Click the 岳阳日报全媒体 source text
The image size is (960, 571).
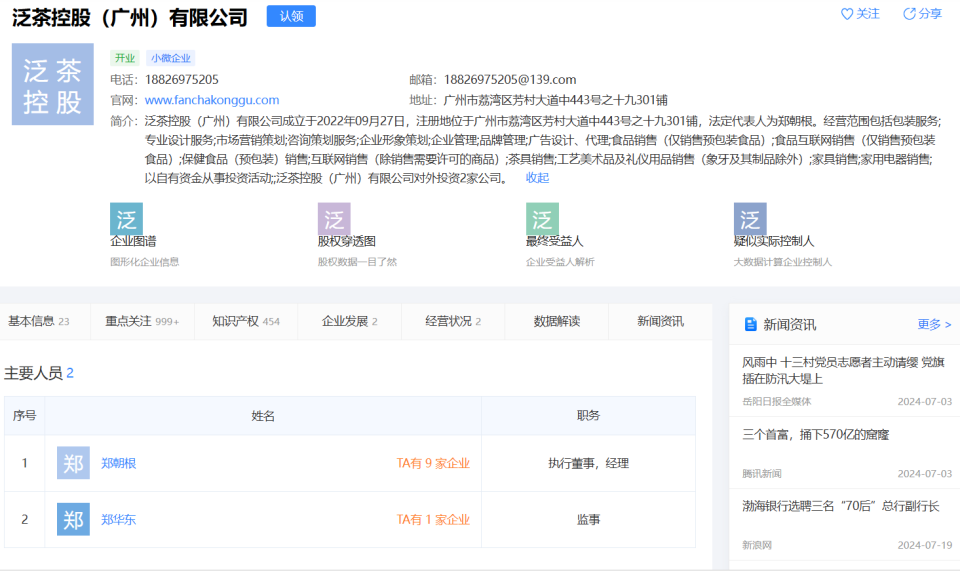(x=776, y=401)
